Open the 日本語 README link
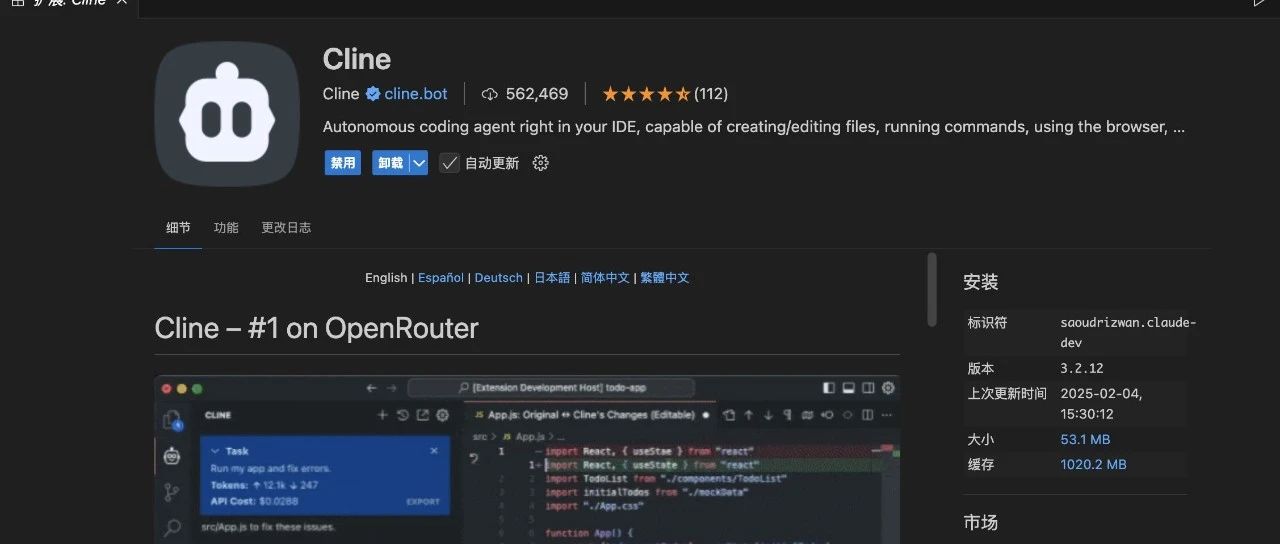This screenshot has width=1280, height=544. pos(552,278)
